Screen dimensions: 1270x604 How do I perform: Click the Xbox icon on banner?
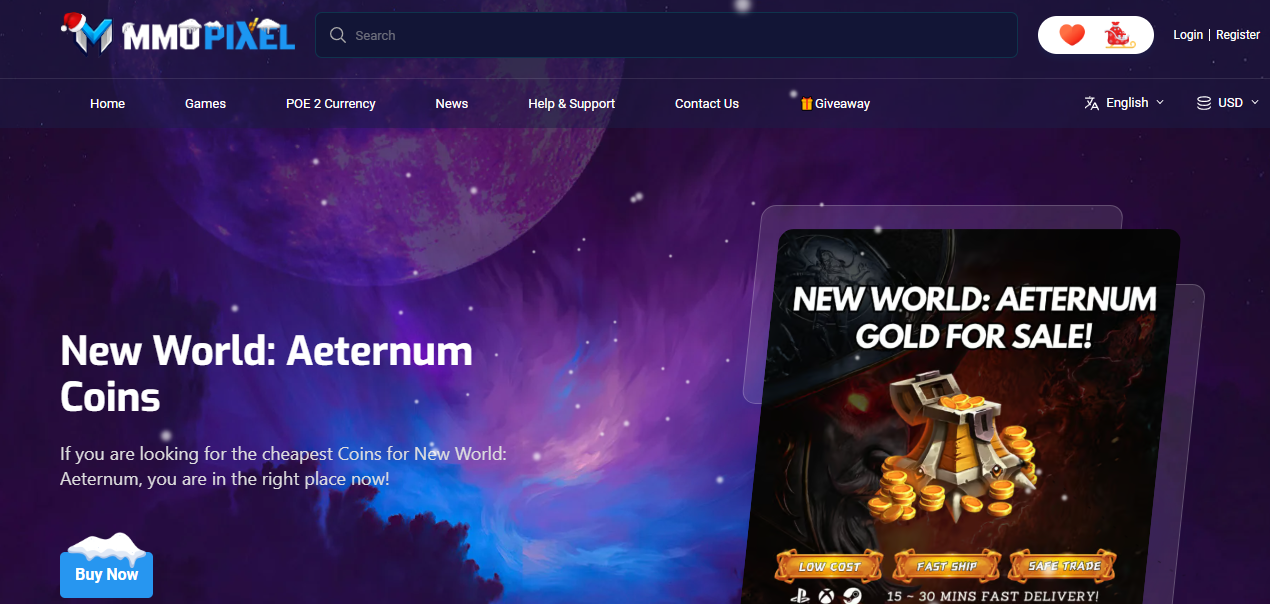click(x=826, y=596)
